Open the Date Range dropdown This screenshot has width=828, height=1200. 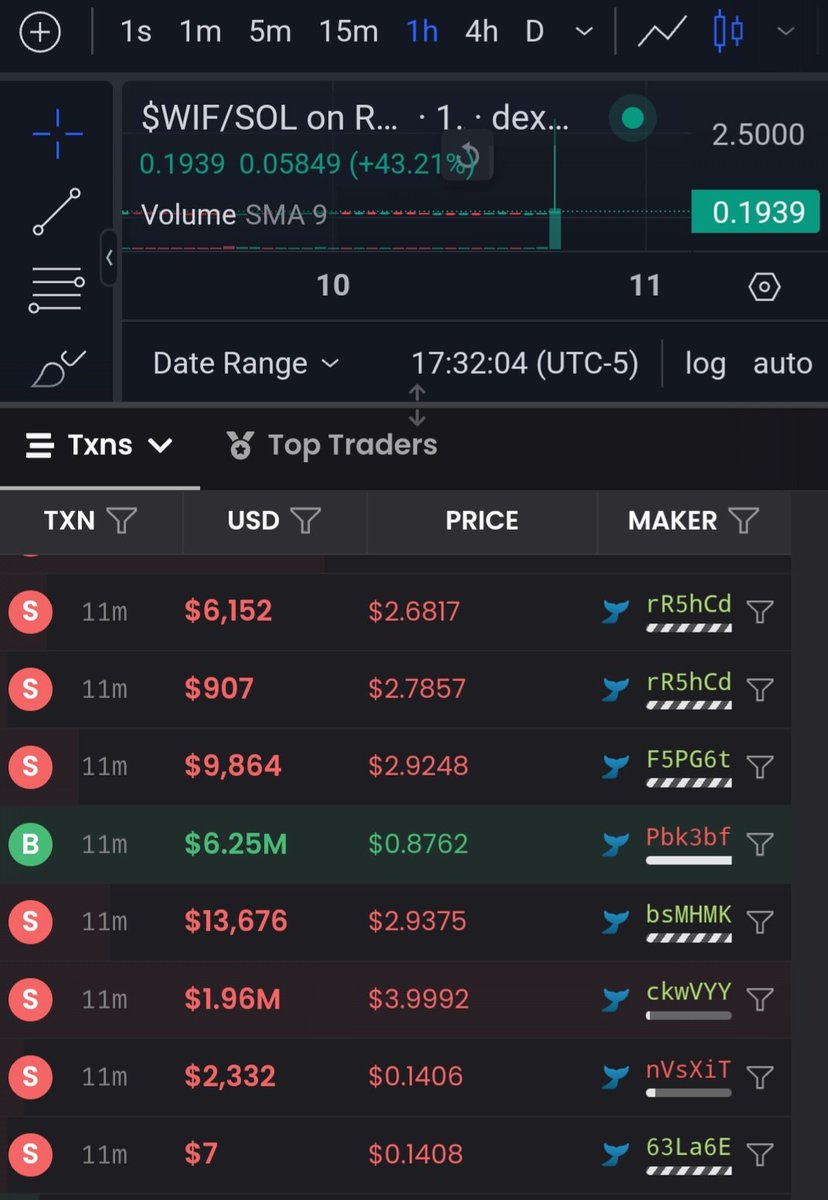[x=246, y=363]
